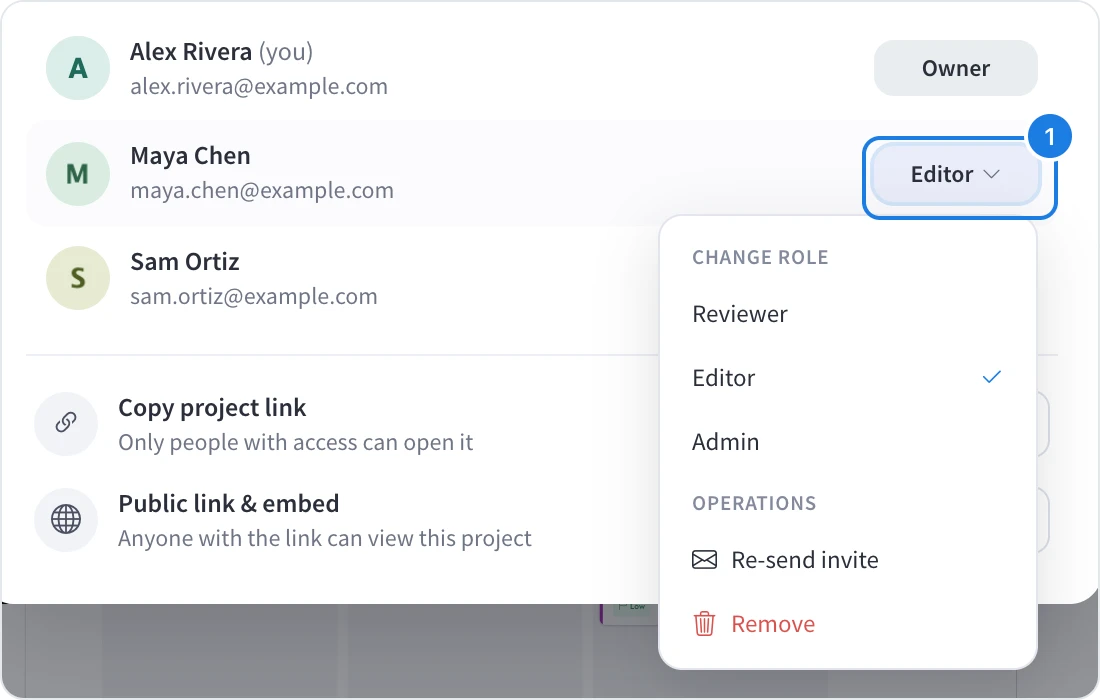Choose Re-send invite operation
The image size is (1100, 700).
[847, 560]
